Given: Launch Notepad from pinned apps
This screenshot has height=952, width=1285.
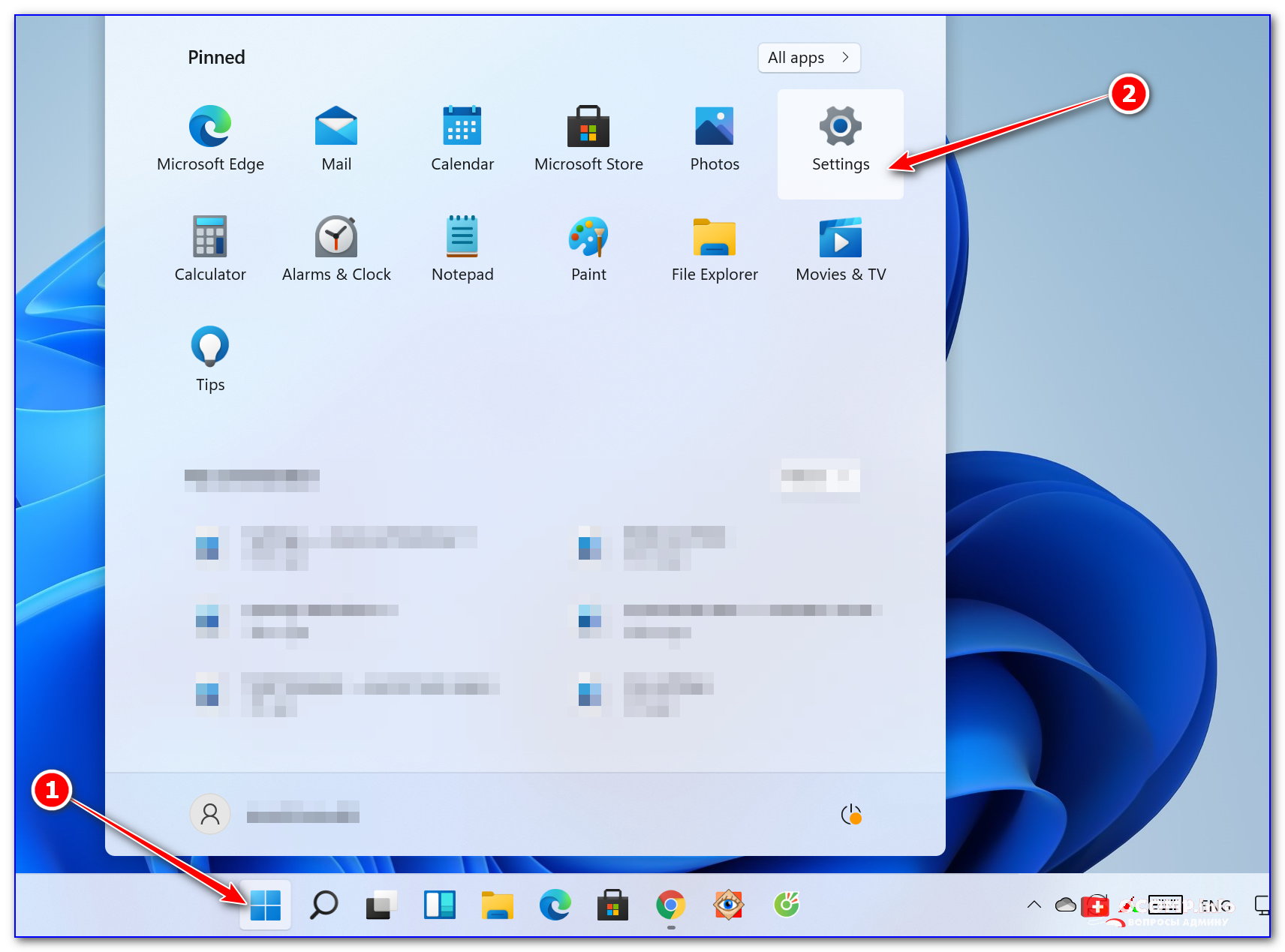Looking at the screenshot, I should [x=462, y=251].
